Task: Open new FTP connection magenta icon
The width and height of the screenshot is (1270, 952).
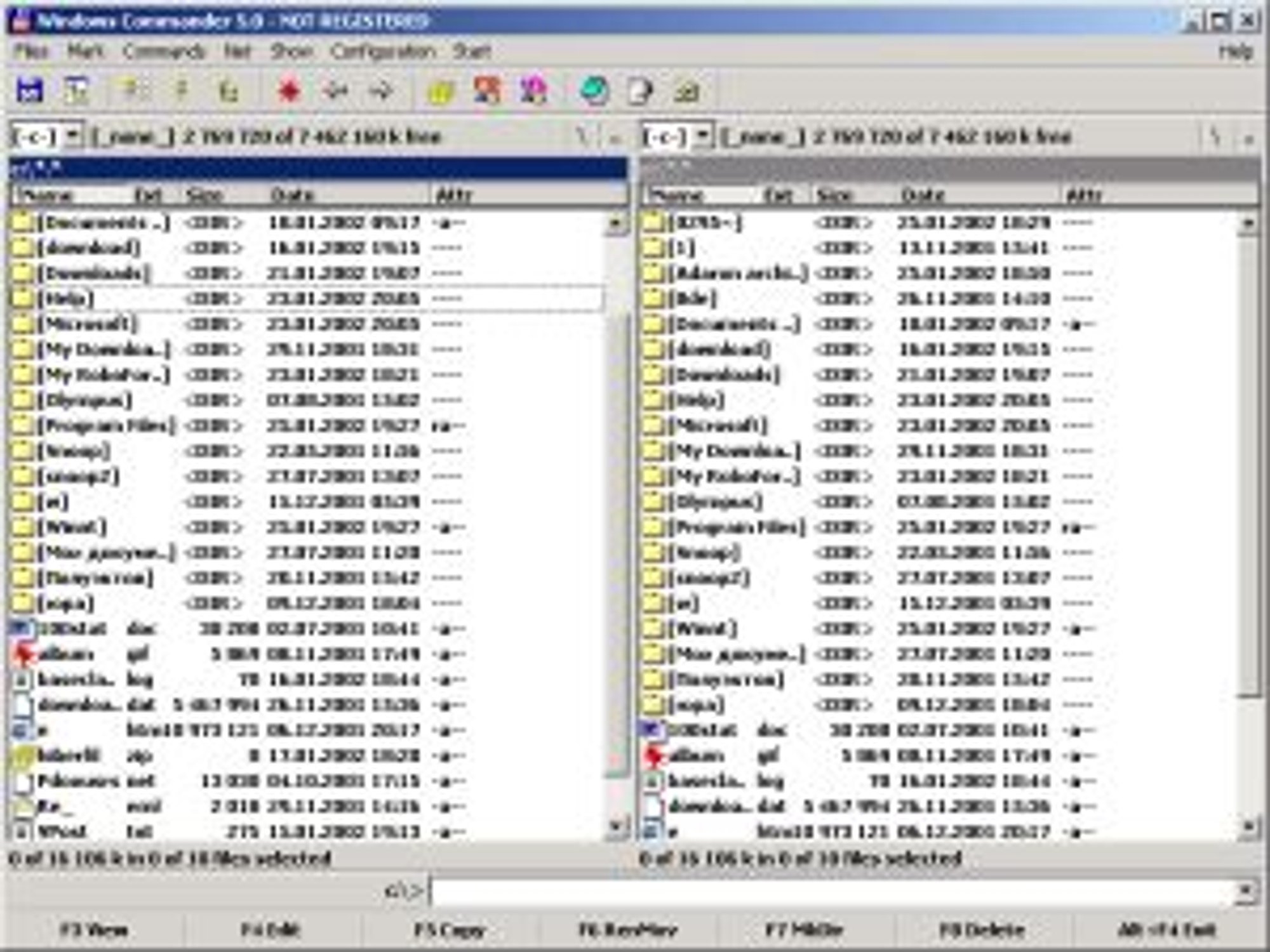Action: [533, 91]
